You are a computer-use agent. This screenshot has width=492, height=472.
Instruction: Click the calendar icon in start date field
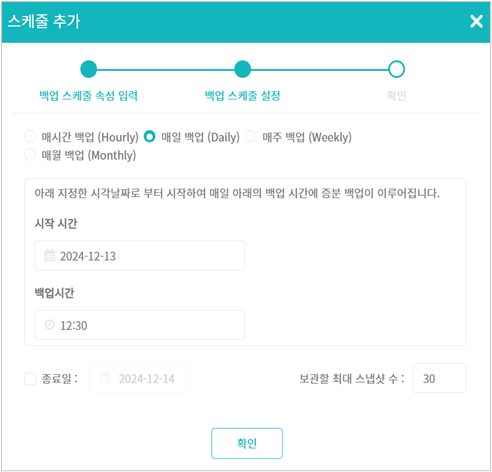tap(50, 255)
